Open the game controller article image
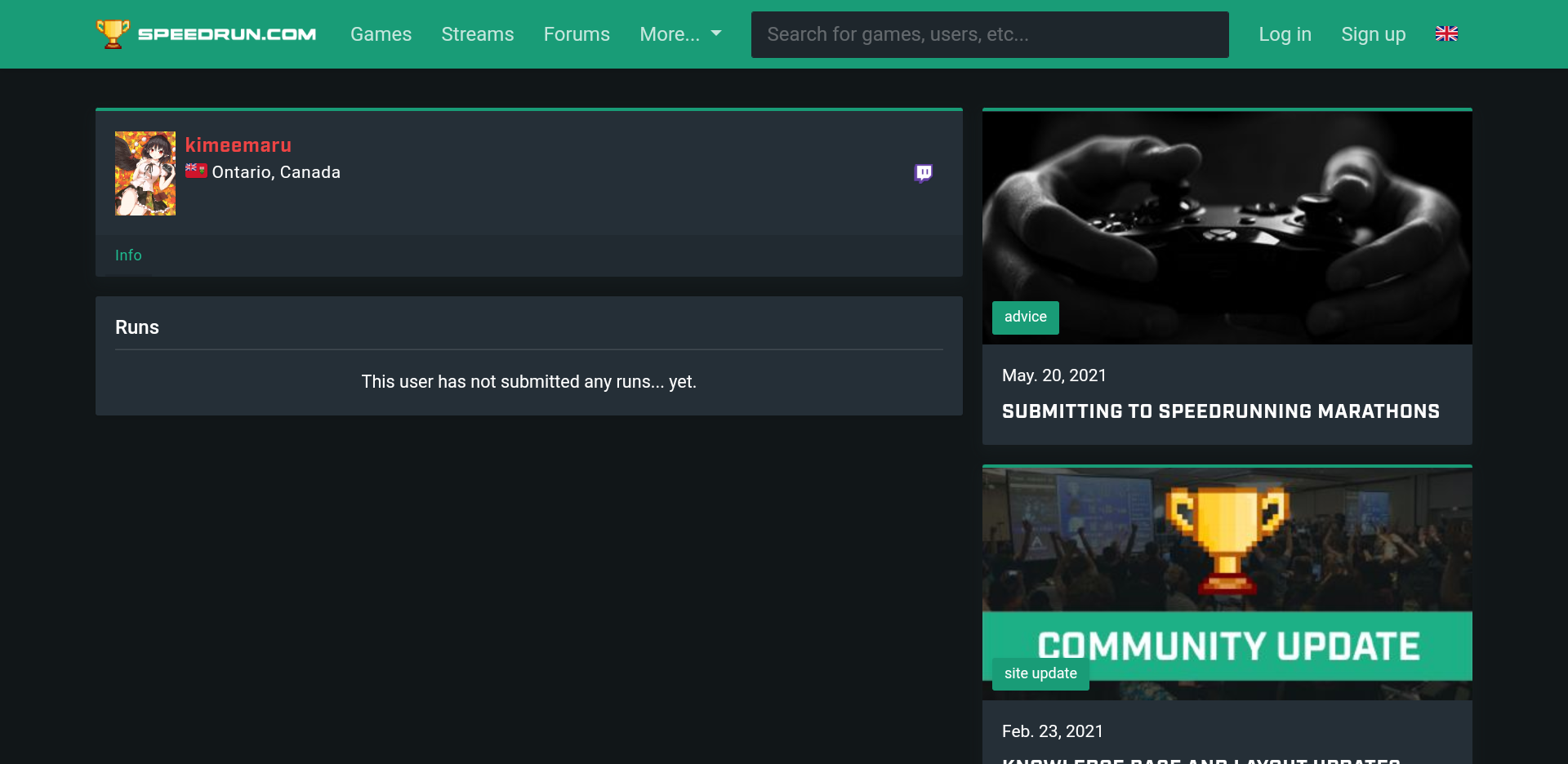Viewport: 1568px width, 764px height. pos(1227,228)
